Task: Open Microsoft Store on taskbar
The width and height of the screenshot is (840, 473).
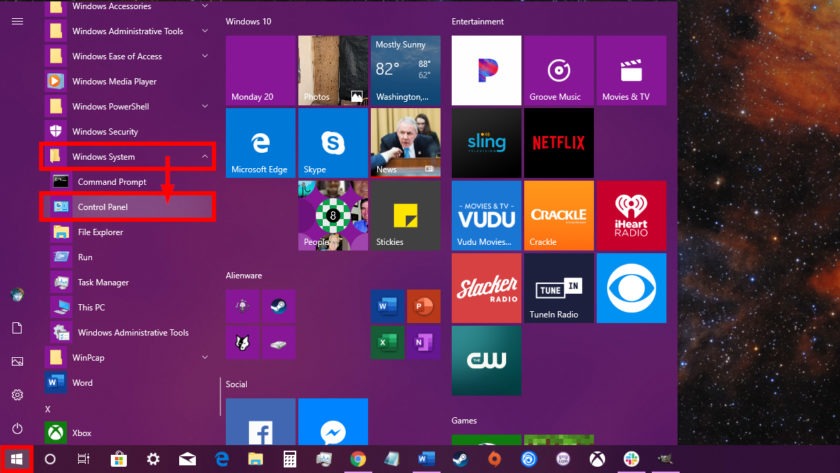Action: click(x=118, y=459)
